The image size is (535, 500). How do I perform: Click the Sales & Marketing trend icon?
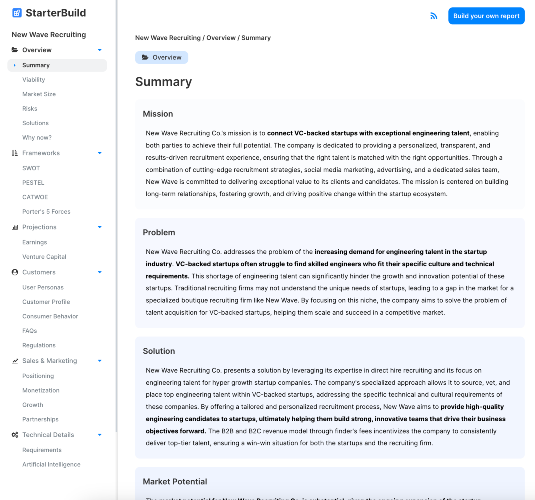click(15, 361)
